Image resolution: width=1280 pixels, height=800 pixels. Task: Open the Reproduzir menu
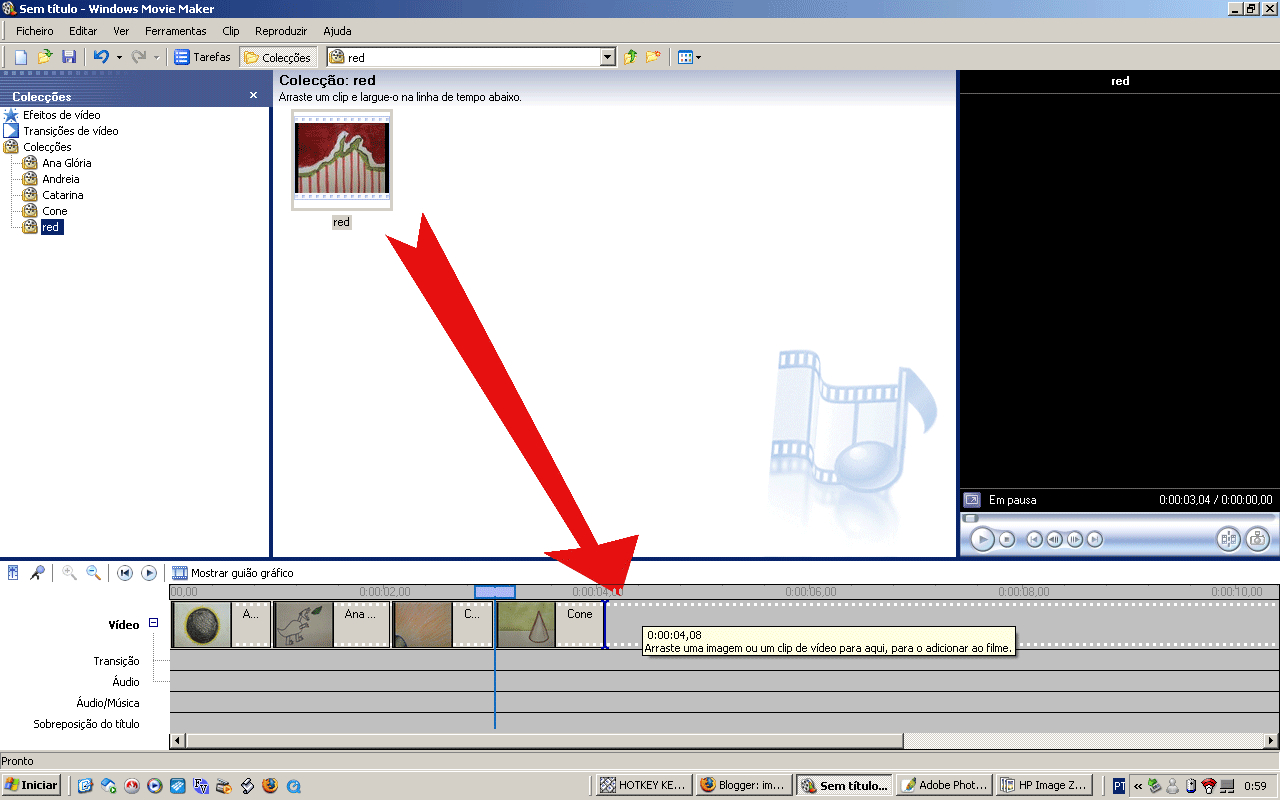tap(281, 31)
